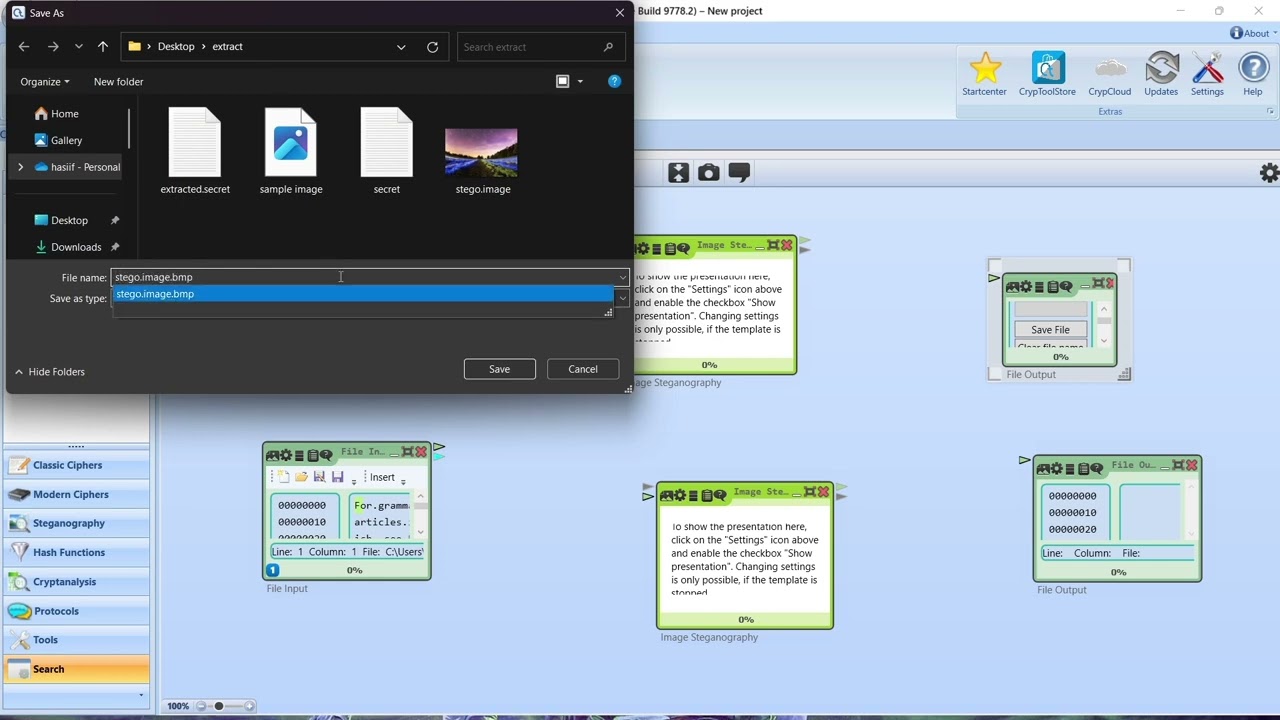Show presentation view icon of upper File Output
Image resolution: width=1280 pixels, height=720 pixels.
(1013, 287)
